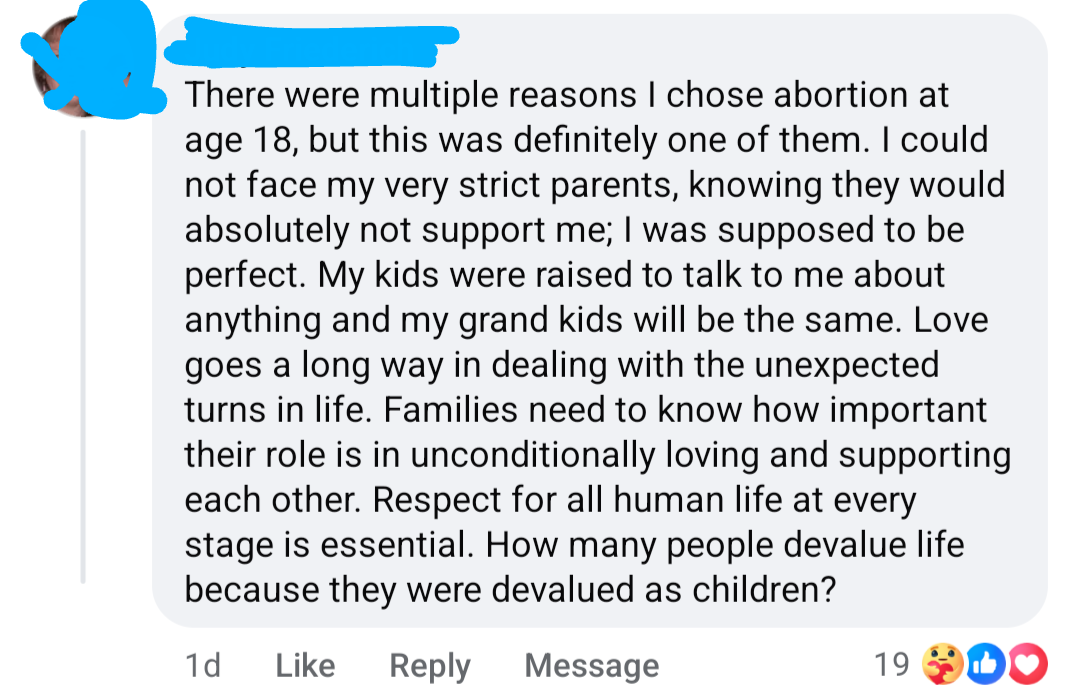View the 19 reactions count
The height and width of the screenshot is (697, 1080).
click(891, 663)
